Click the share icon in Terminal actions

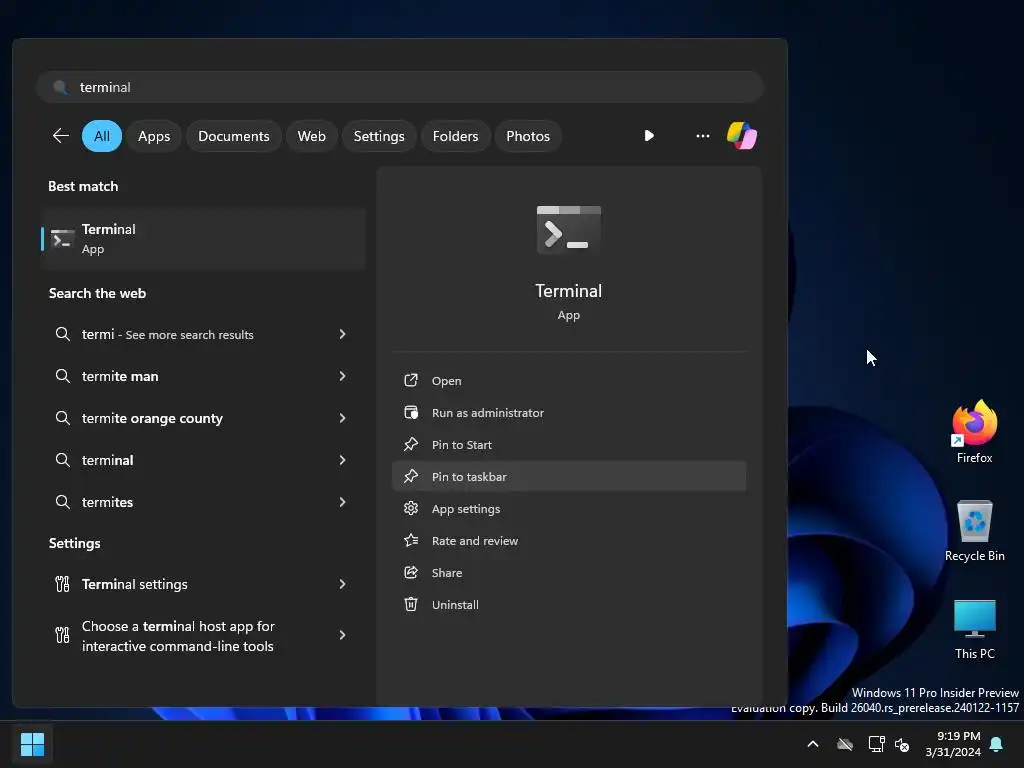click(x=411, y=573)
